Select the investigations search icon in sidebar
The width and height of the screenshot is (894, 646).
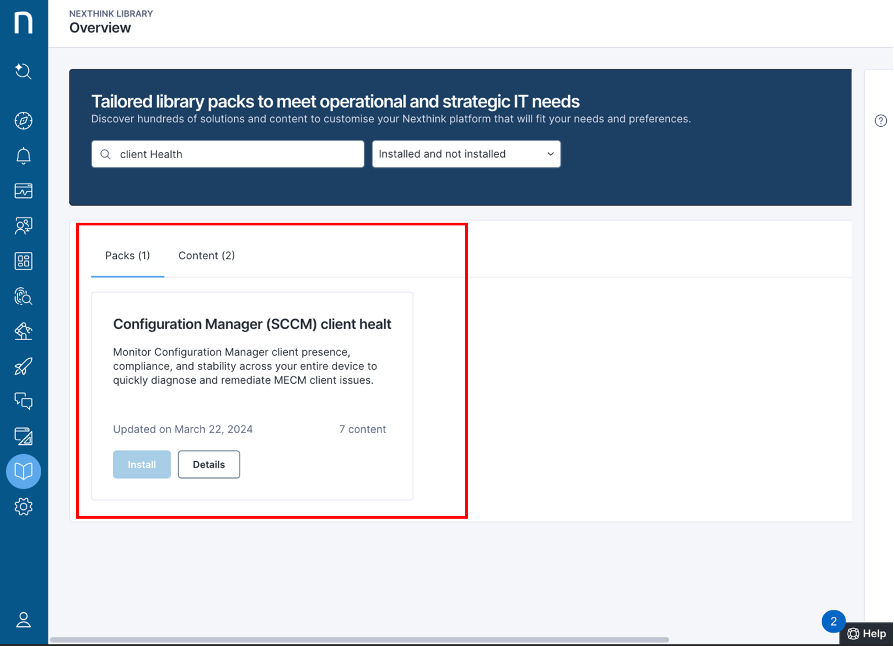click(x=22, y=295)
